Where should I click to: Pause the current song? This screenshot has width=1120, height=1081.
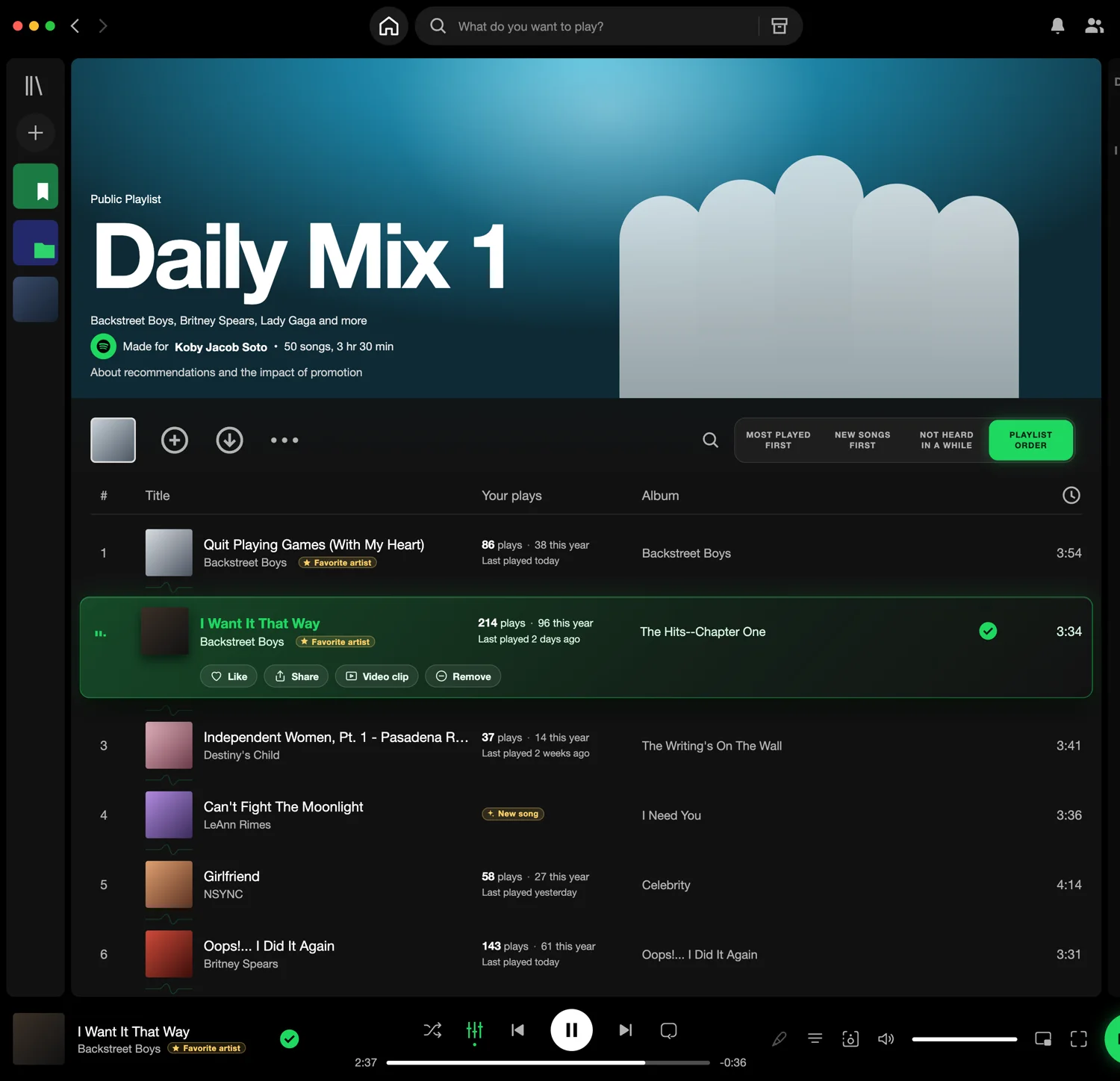[x=571, y=1030]
